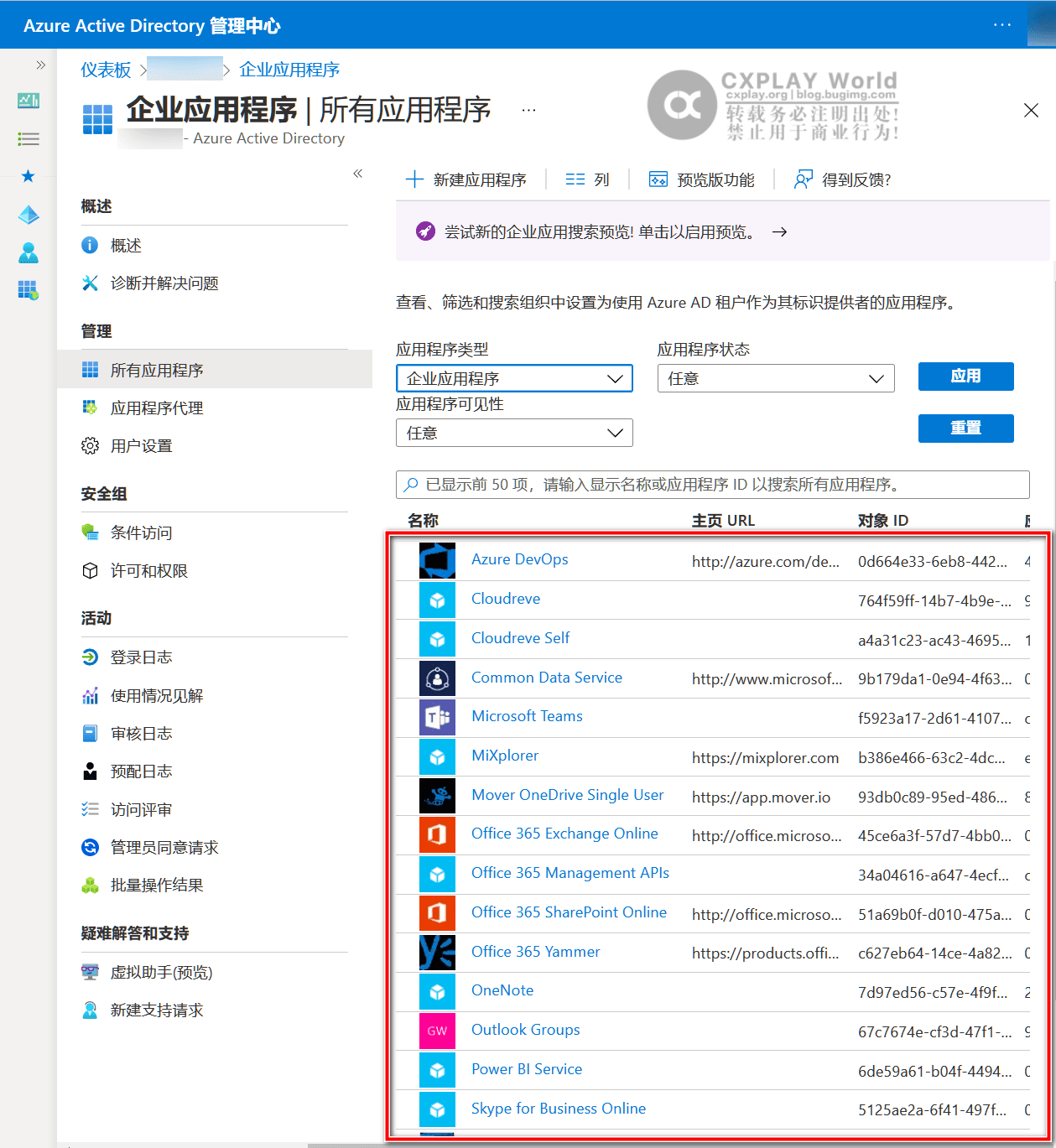Click the 仪表板 breadcrumb link
Image resolution: width=1056 pixels, height=1148 pixels.
106,70
